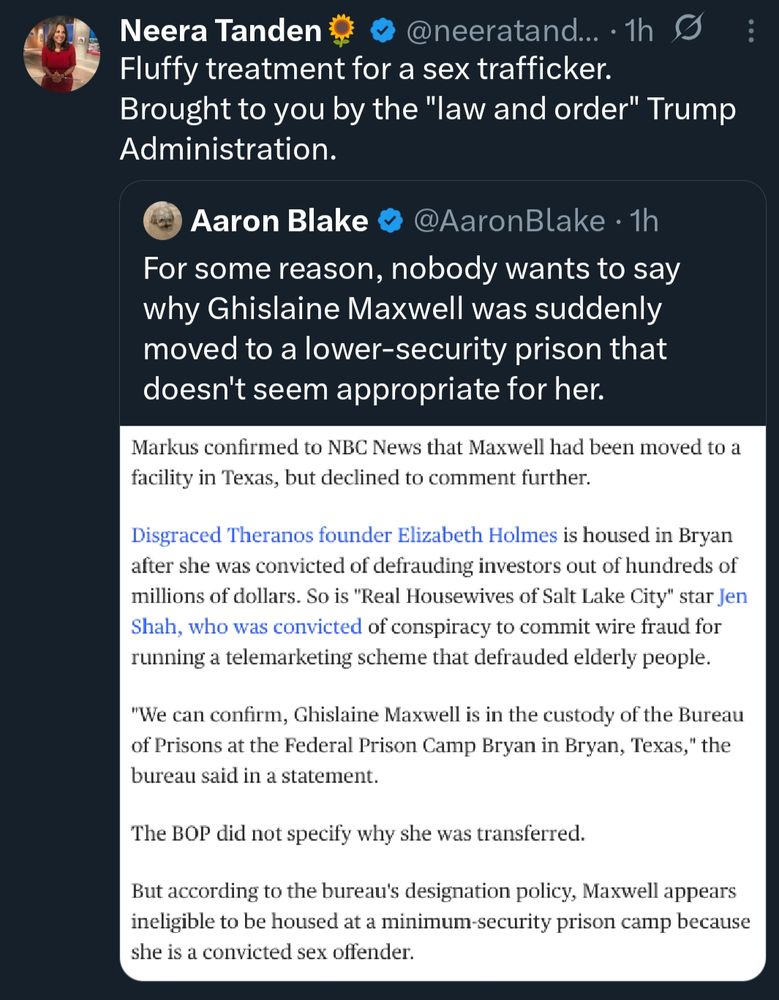
Task: Click the quoted tweet's 1h timestamp
Action: tap(644, 221)
